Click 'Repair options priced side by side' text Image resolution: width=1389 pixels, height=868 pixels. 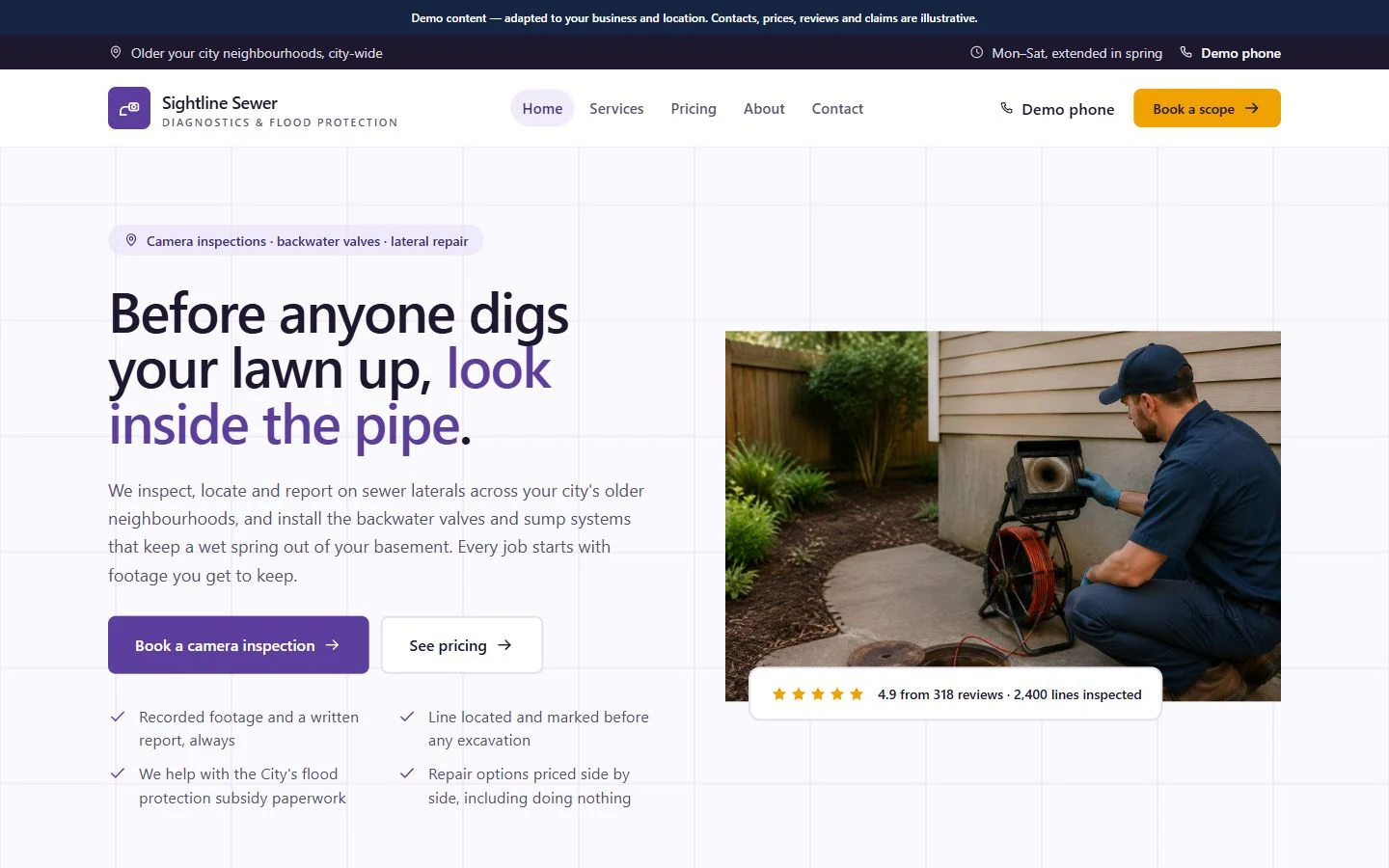click(530, 786)
